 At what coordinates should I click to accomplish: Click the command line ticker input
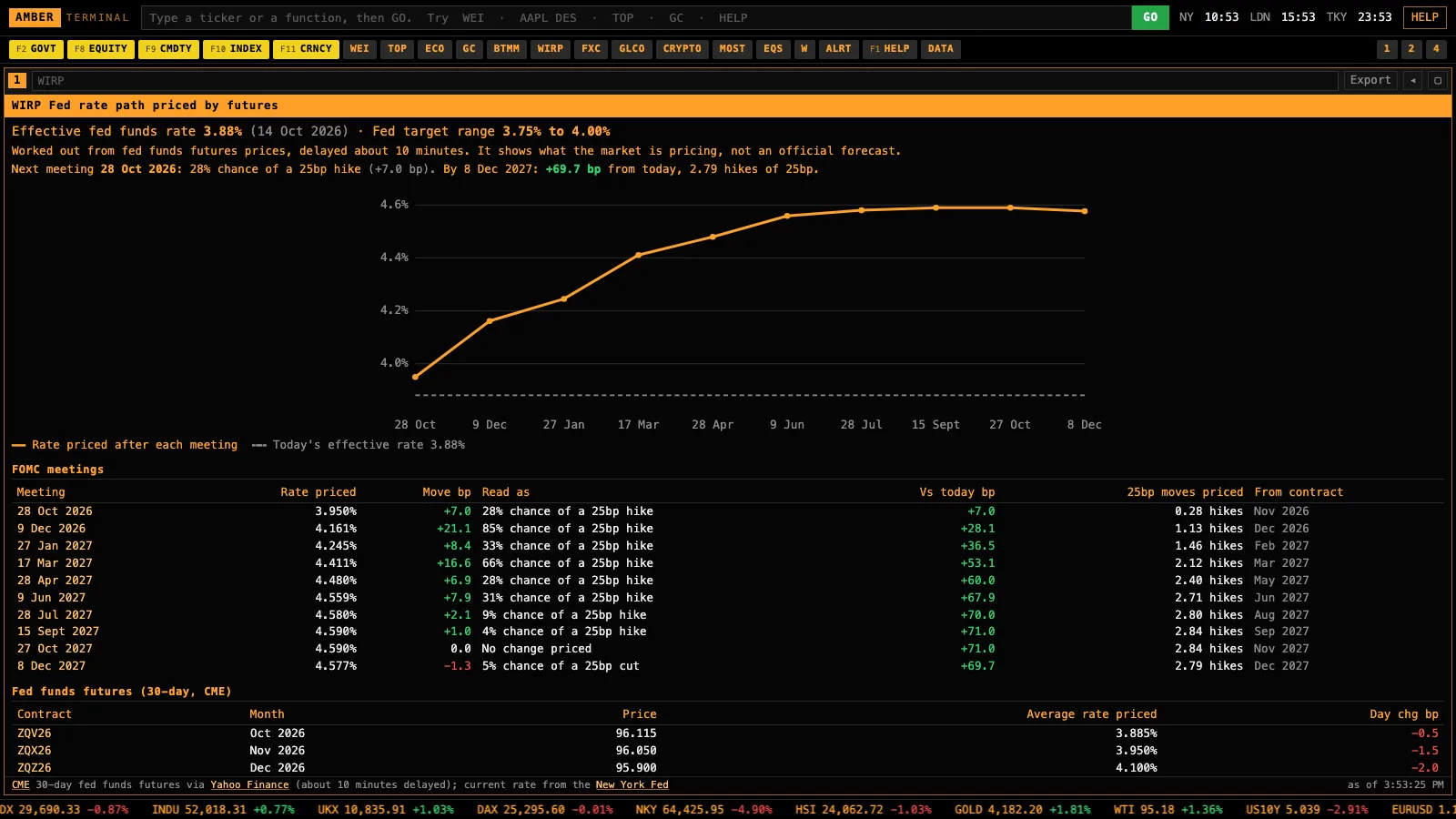(x=636, y=17)
